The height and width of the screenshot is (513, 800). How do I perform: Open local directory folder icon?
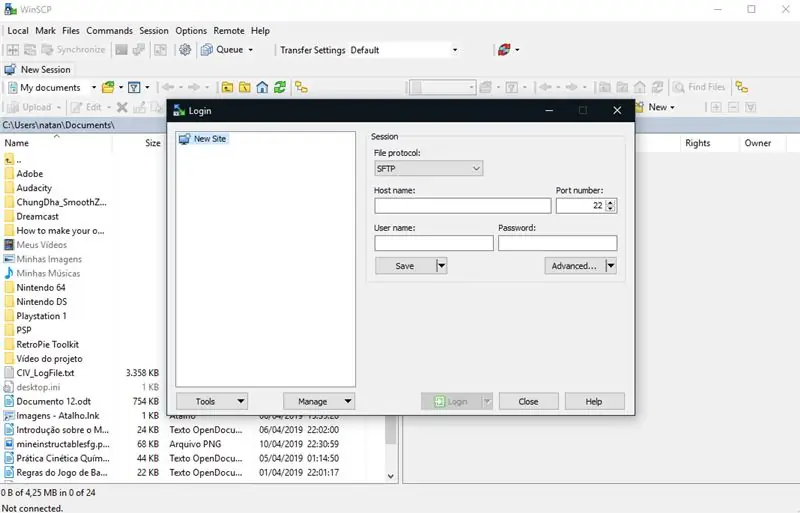point(108,87)
